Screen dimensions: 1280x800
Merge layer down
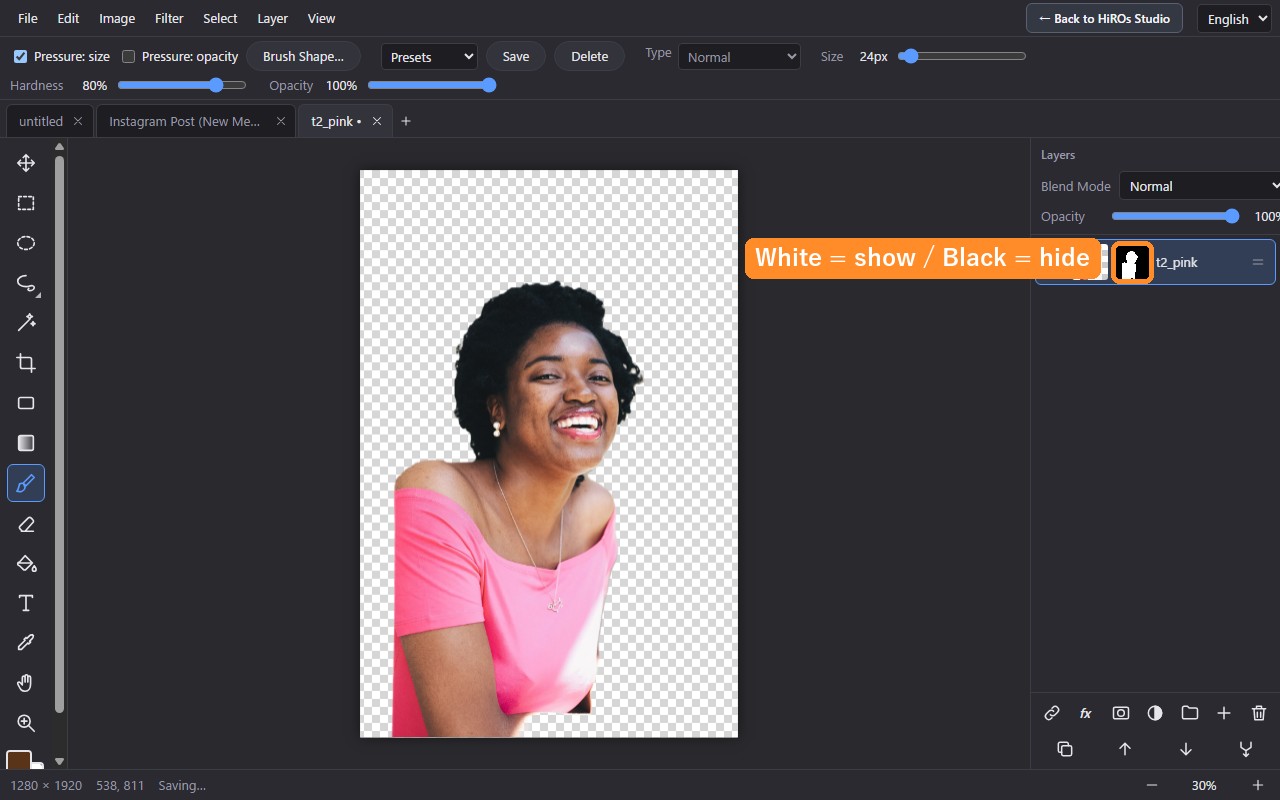1246,749
